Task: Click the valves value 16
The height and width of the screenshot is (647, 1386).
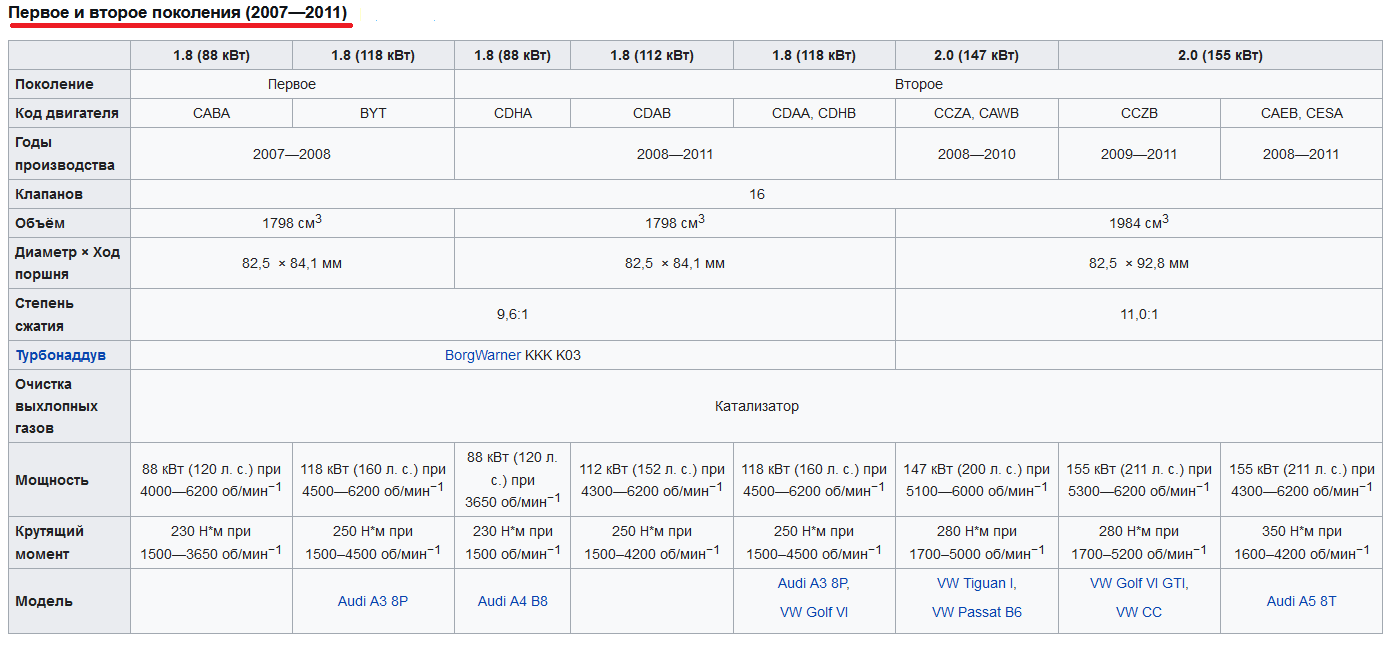Action: [757, 194]
